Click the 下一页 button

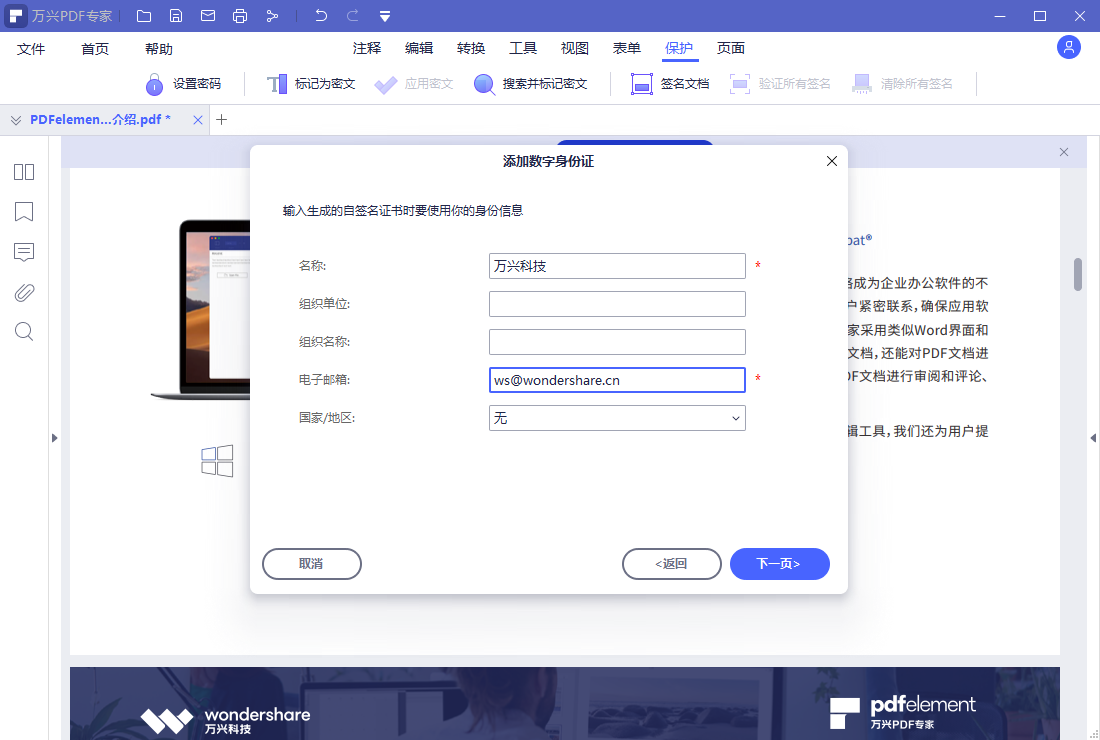click(x=779, y=563)
